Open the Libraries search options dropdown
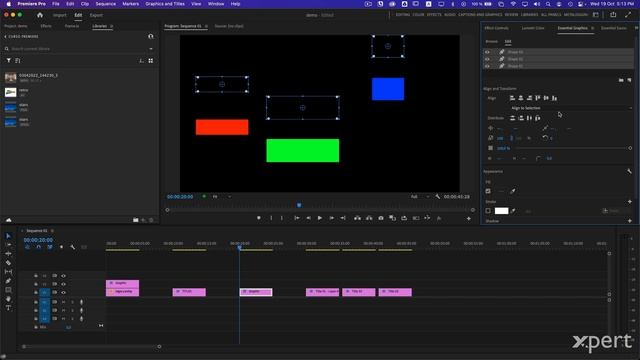The height and width of the screenshot is (360, 640). pos(151,49)
